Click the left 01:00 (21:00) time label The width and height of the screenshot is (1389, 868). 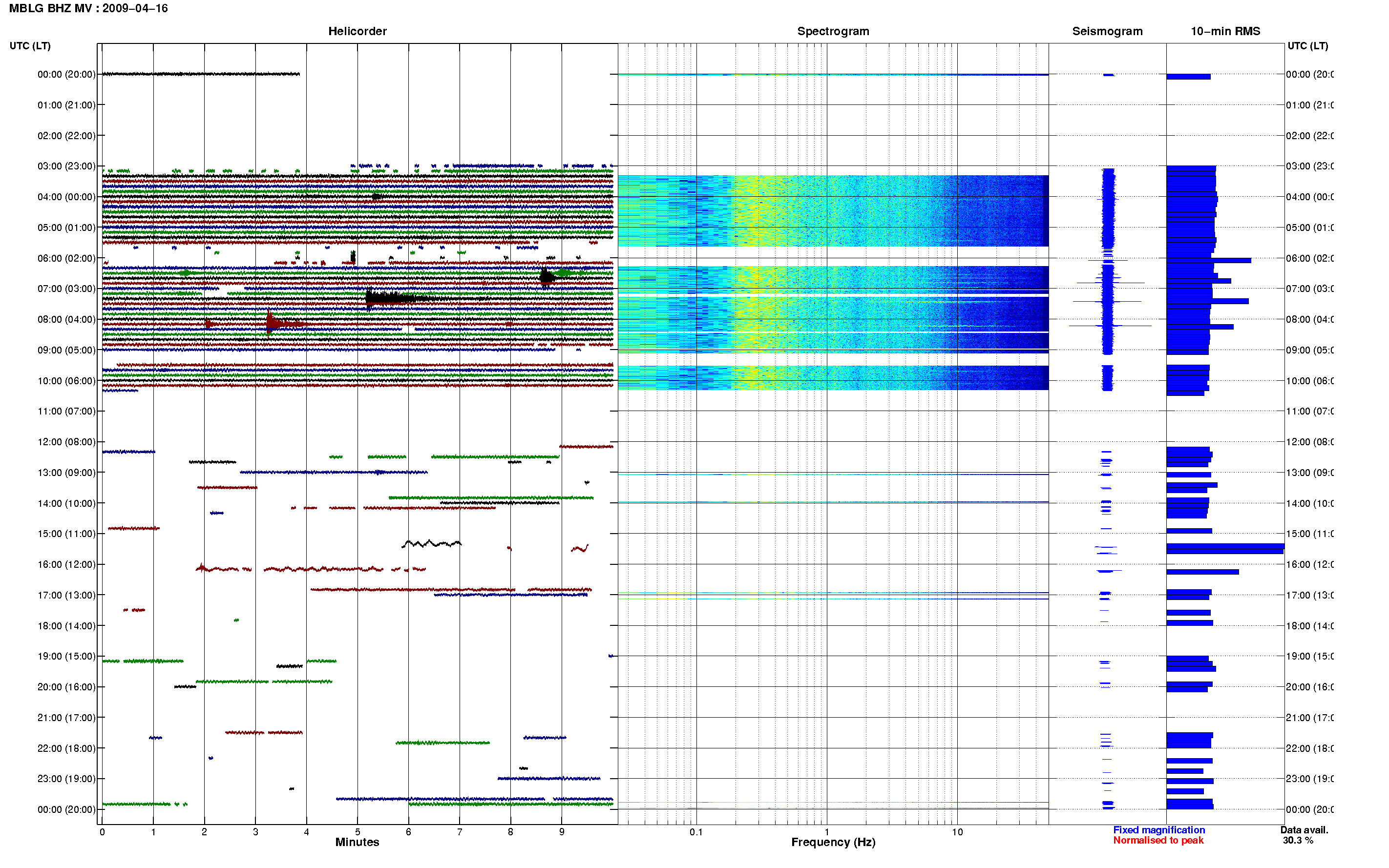point(66,105)
